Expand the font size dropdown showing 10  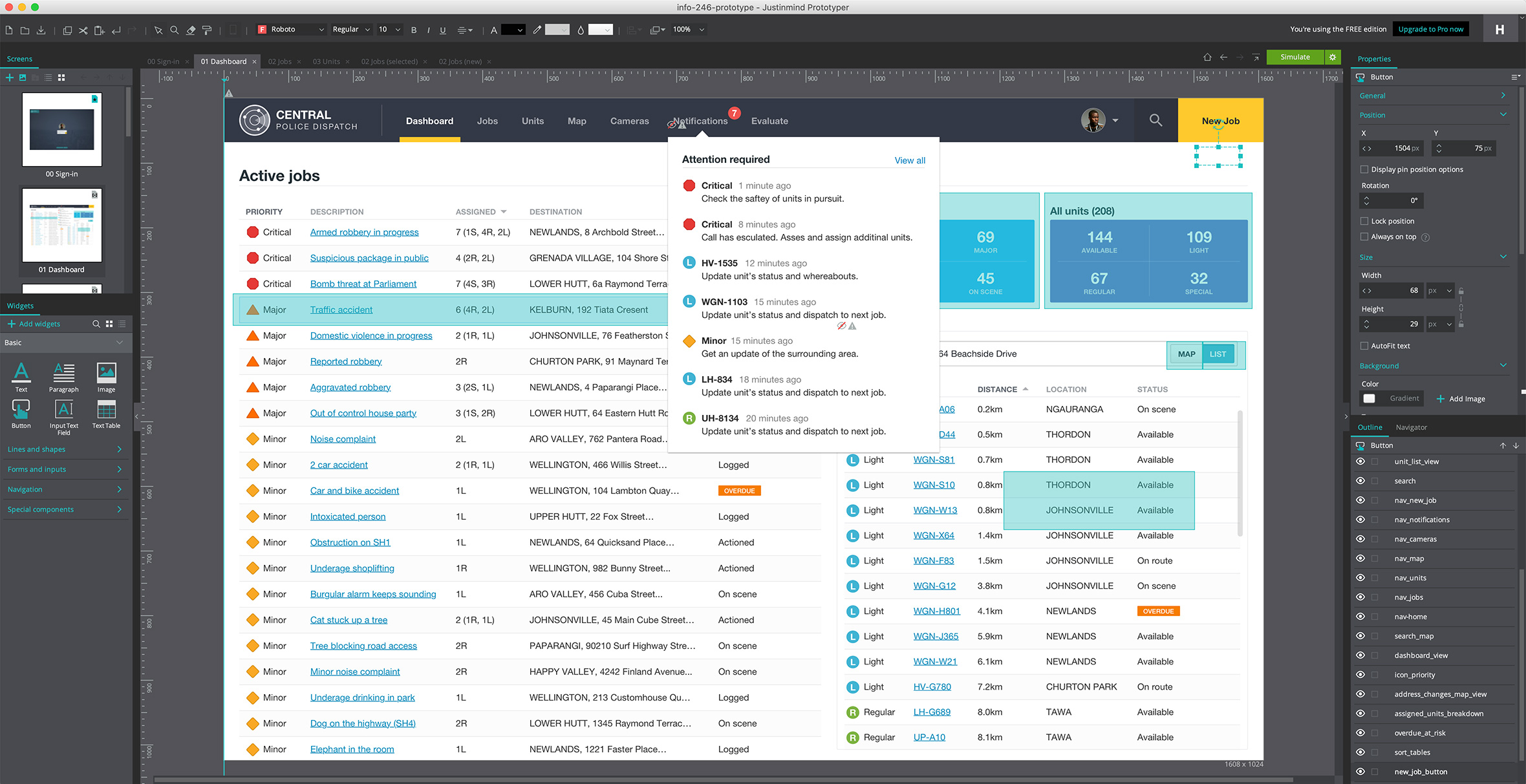tap(396, 29)
